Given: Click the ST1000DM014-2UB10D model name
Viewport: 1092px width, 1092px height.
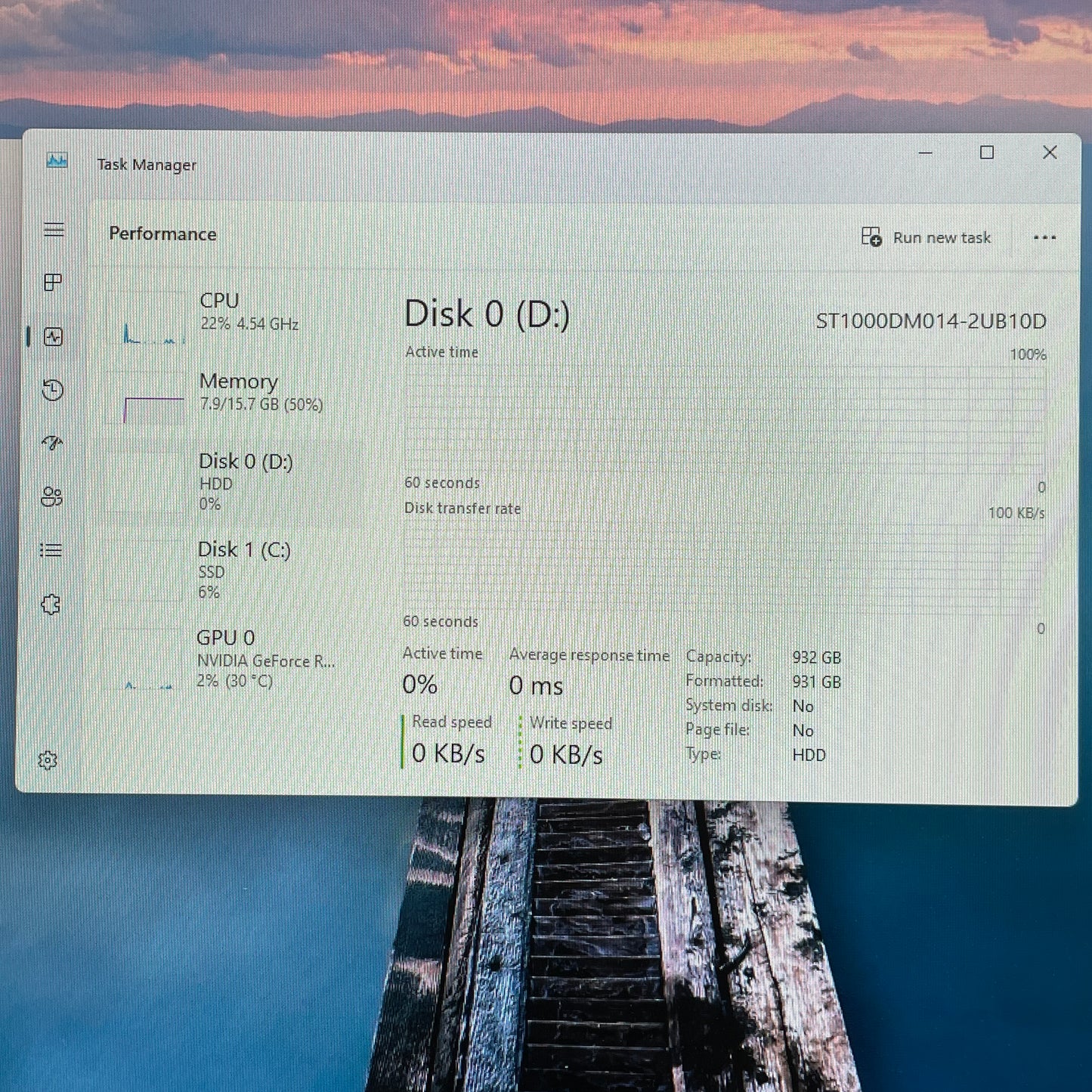Looking at the screenshot, I should coord(931,321).
